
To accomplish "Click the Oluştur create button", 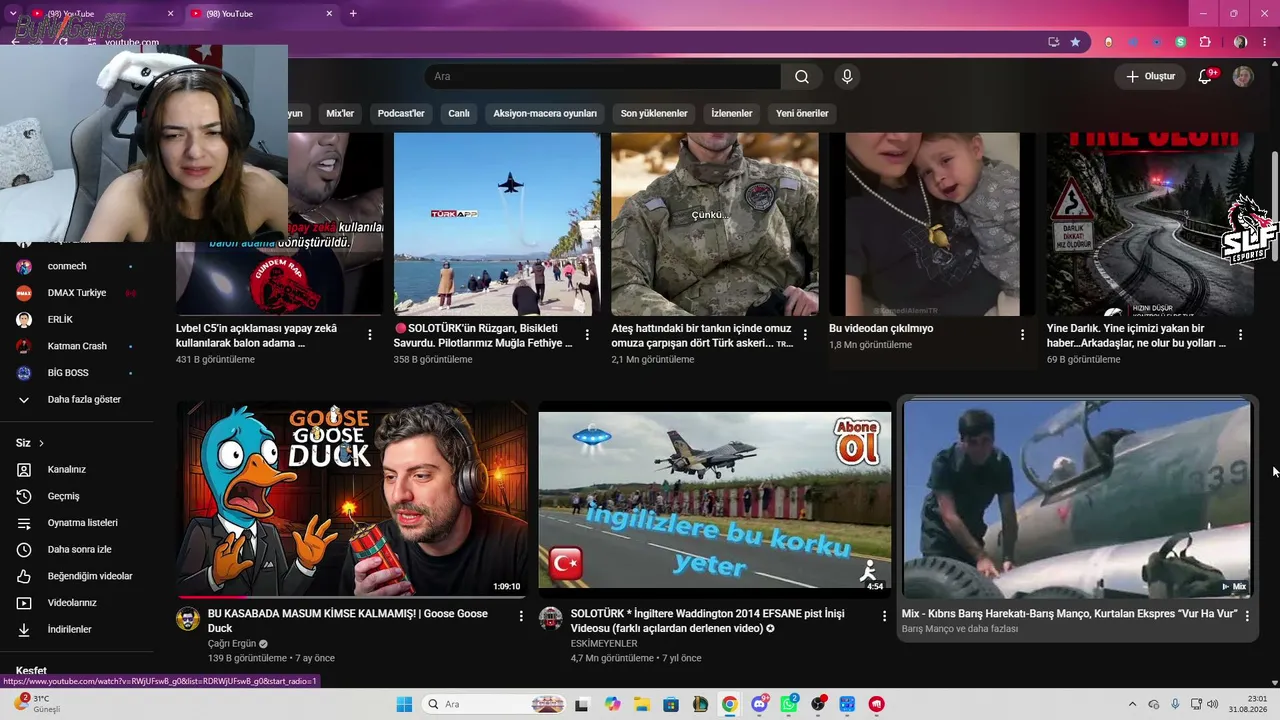I will coord(1150,77).
